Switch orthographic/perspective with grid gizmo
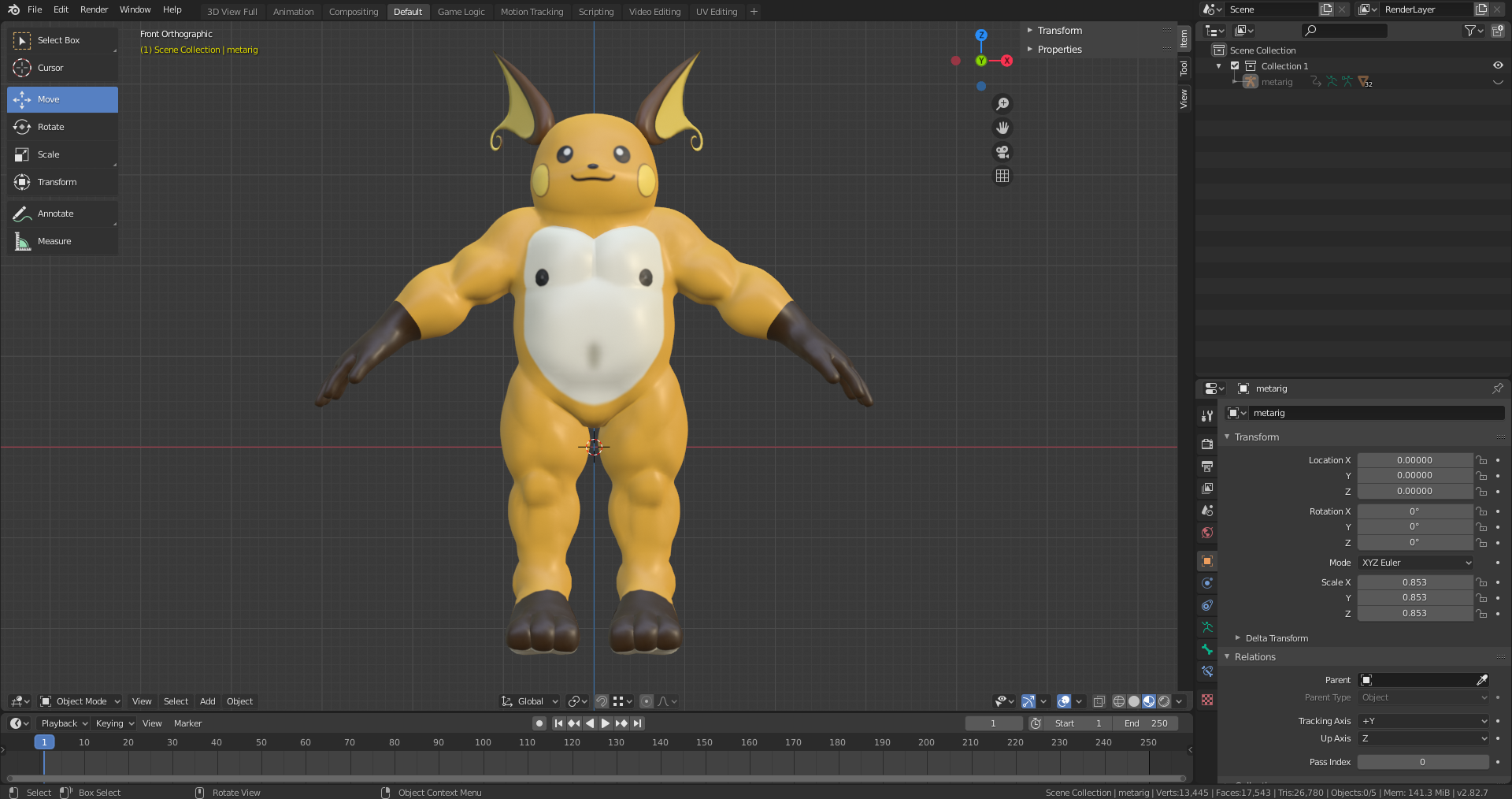Screen dimensions: 1512x799 [x=1002, y=176]
